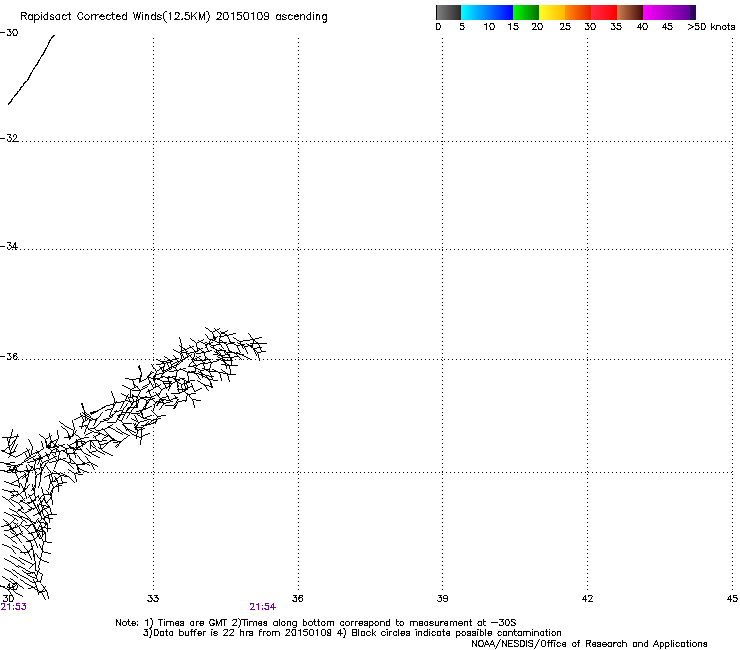
Task: Click the longitude label '42'
Action: pyautogui.click(x=587, y=599)
